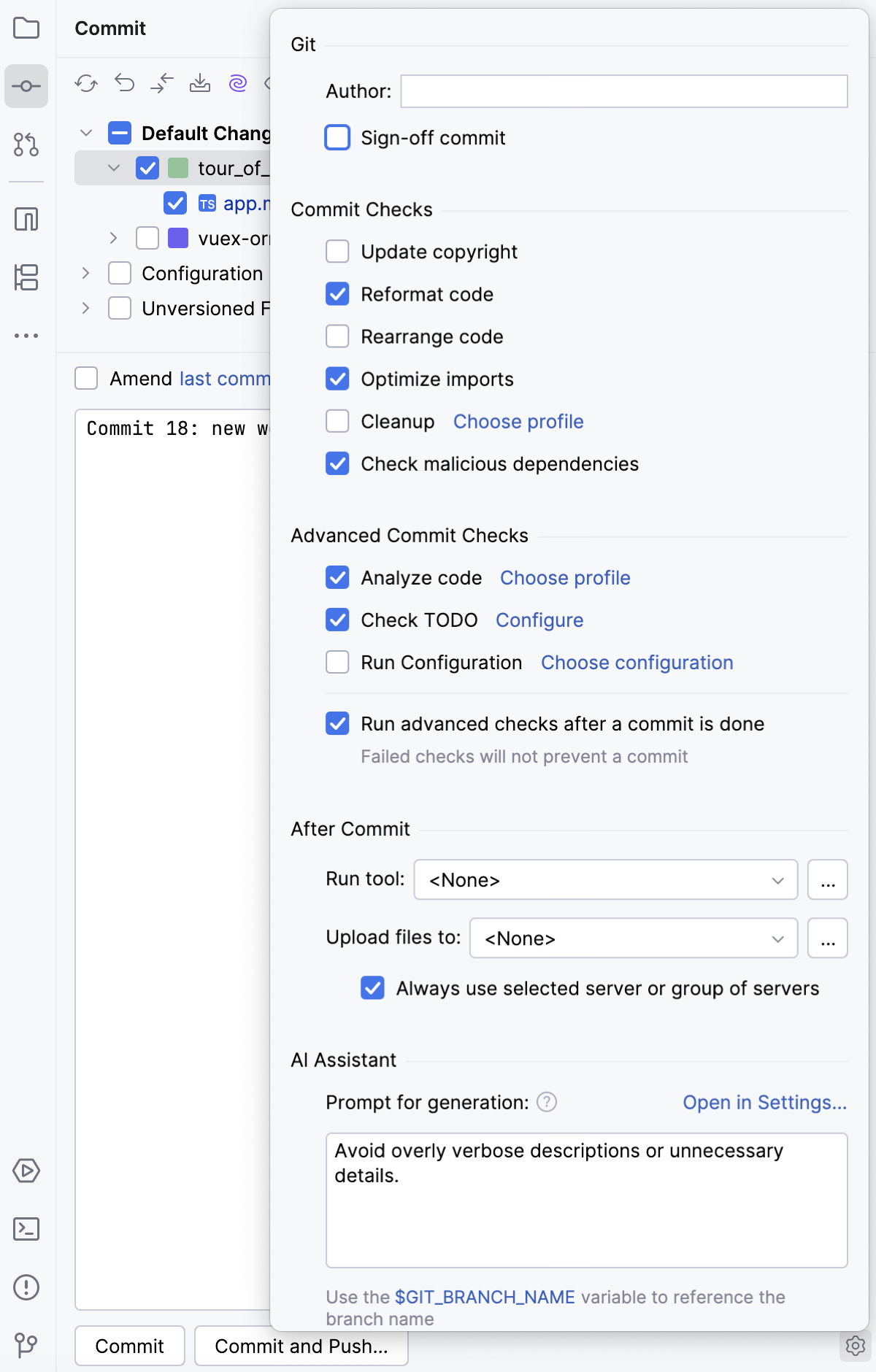
Task: Click the Run tool browse ellipsis button
Action: tap(828, 879)
